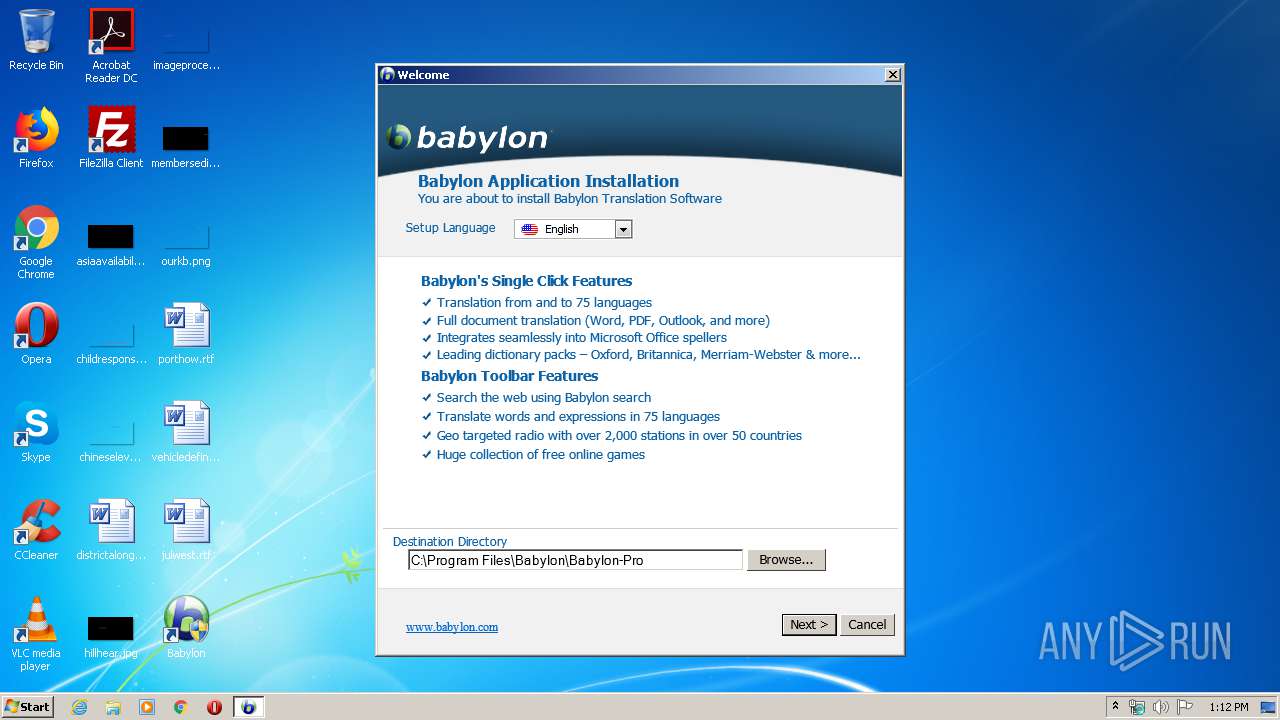Click the Welcome title bar icon
This screenshot has height=720, width=1280.
coord(388,75)
